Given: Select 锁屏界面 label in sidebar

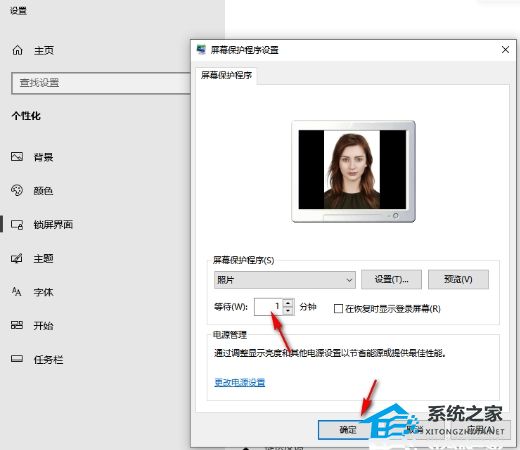Looking at the screenshot, I should coord(53,225).
